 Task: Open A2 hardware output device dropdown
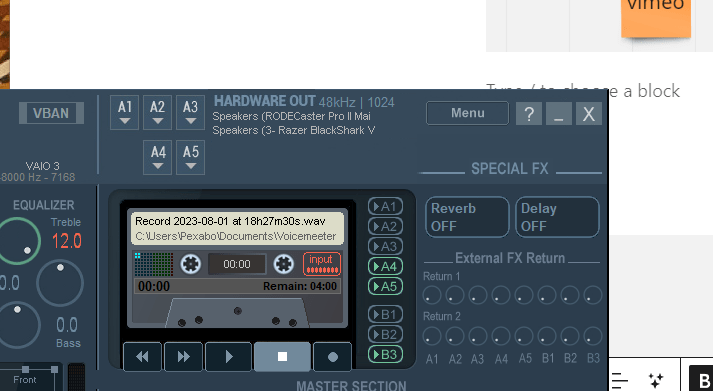157,112
